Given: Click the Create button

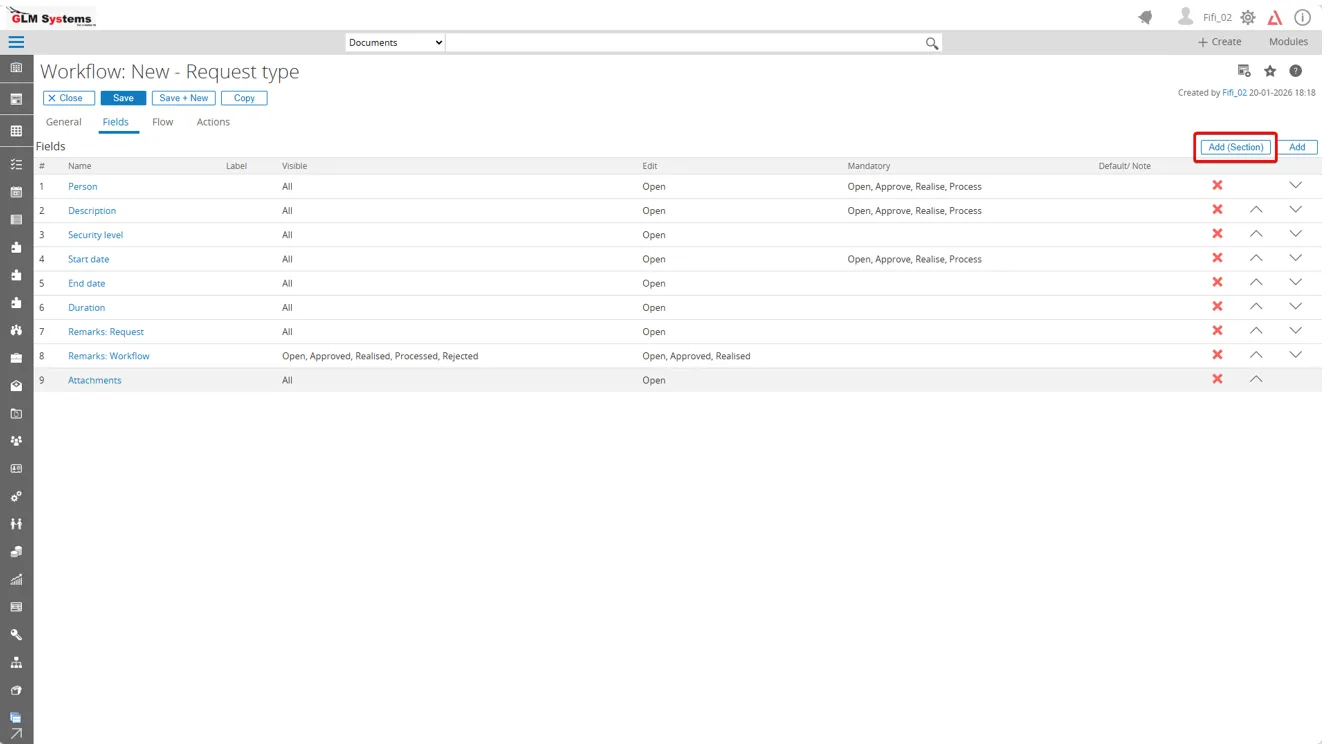Looking at the screenshot, I should 1219,42.
